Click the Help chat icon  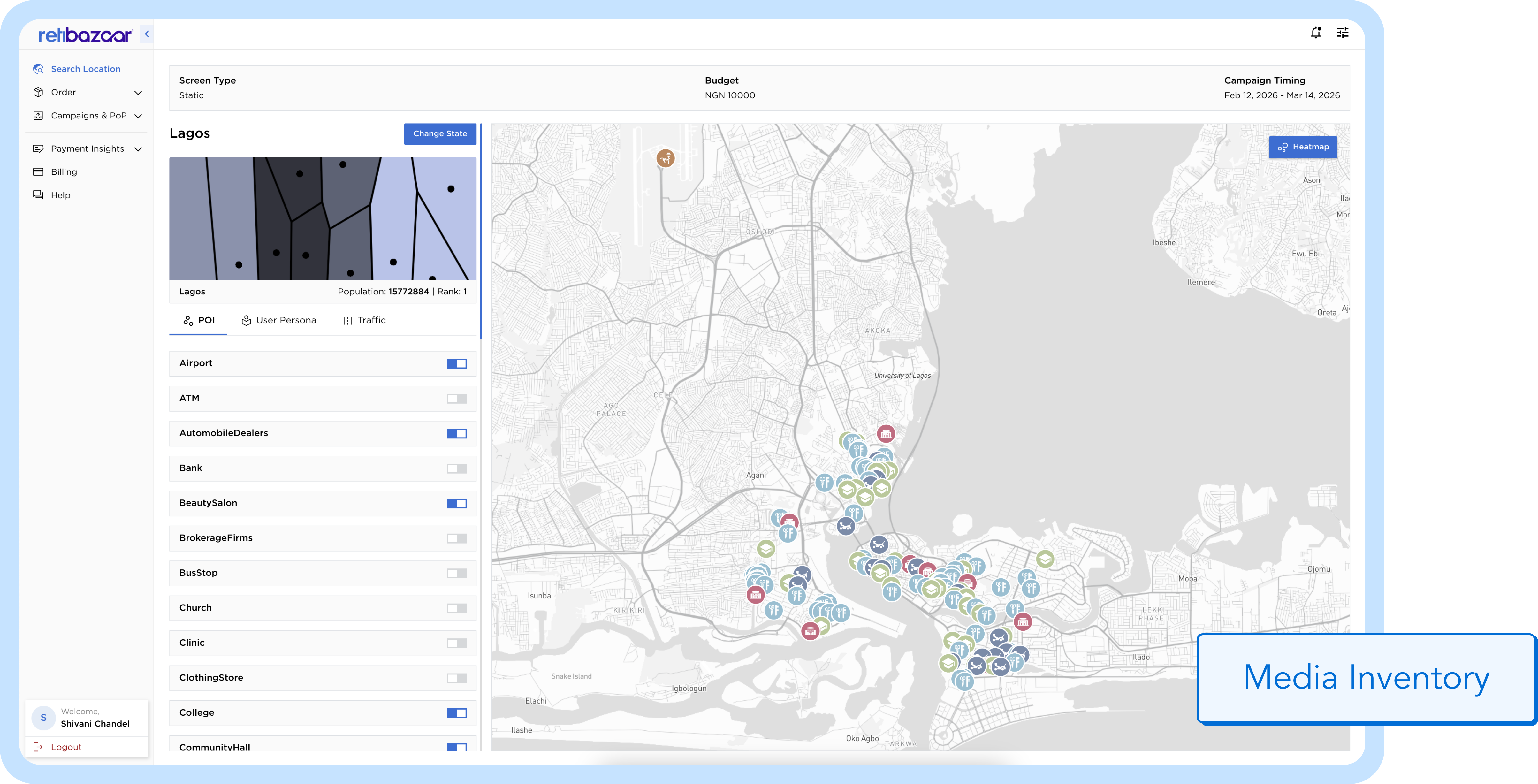(x=38, y=195)
